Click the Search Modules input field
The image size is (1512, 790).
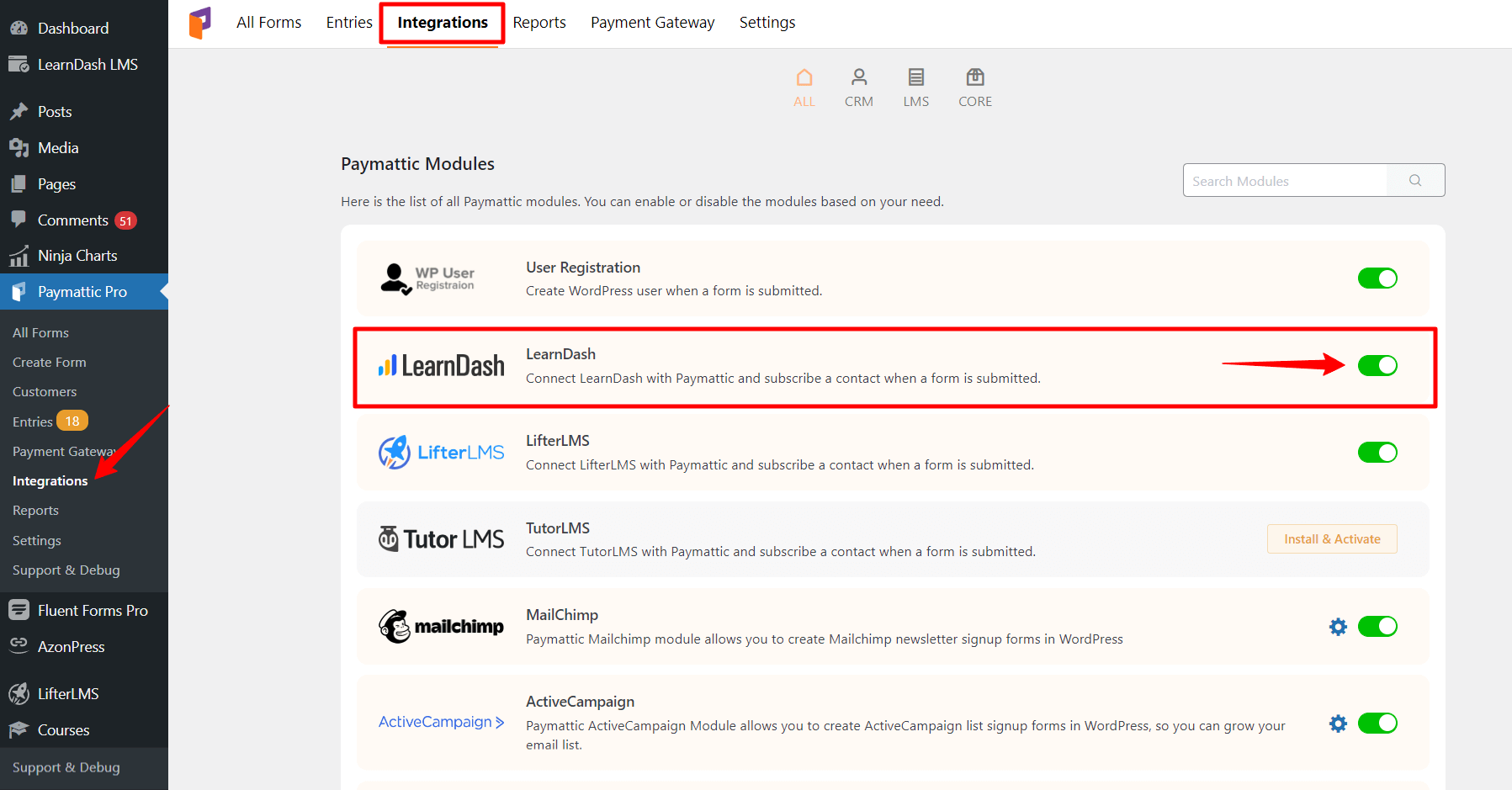(x=1285, y=180)
